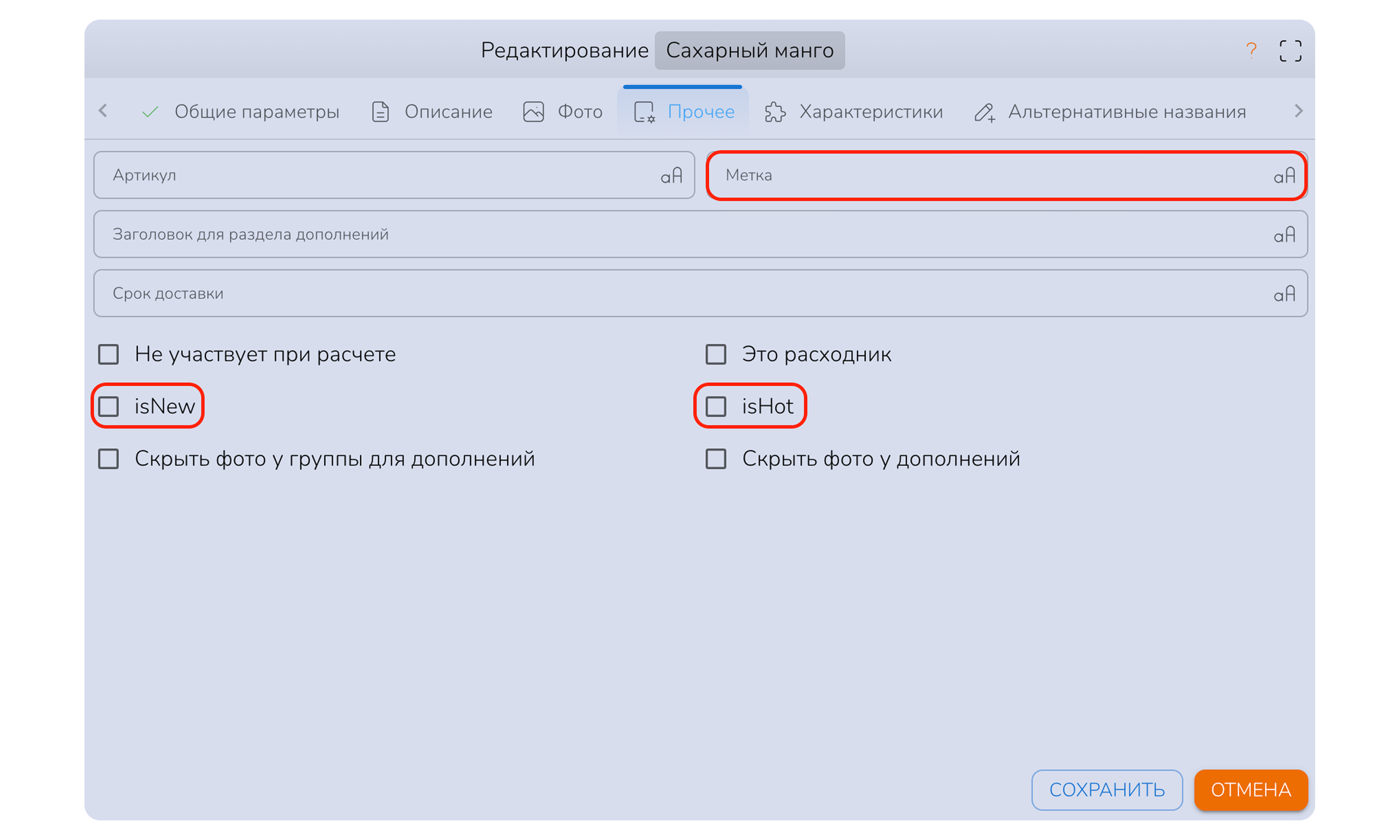Enable Скрыть фото у дополнений checkbox

coord(716,458)
